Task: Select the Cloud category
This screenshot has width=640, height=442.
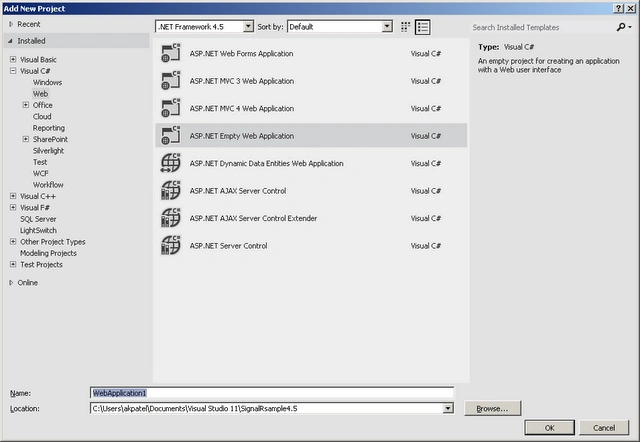Action: click(x=42, y=116)
